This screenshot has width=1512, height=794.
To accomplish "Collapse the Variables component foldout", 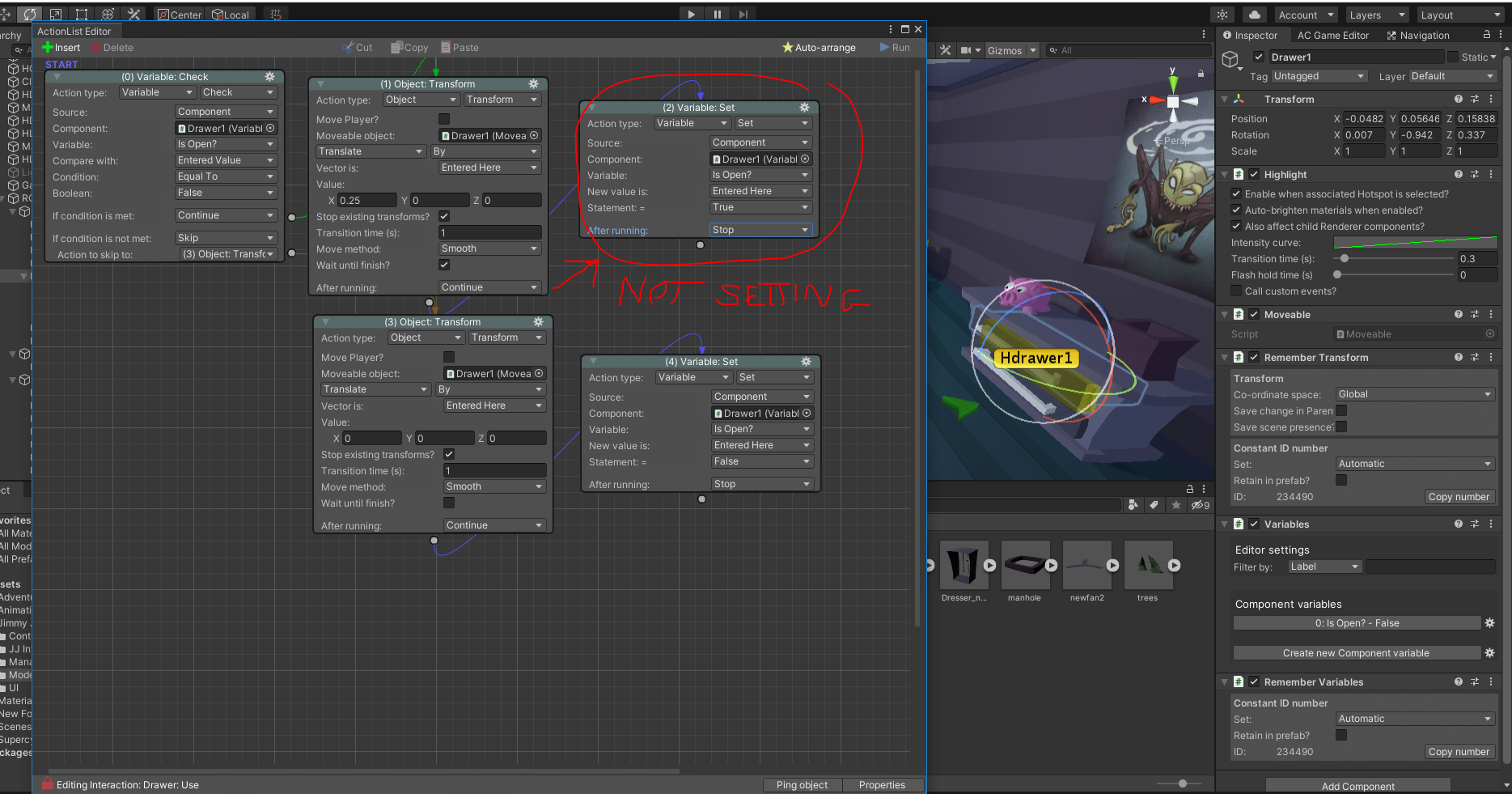I will tap(1224, 524).
